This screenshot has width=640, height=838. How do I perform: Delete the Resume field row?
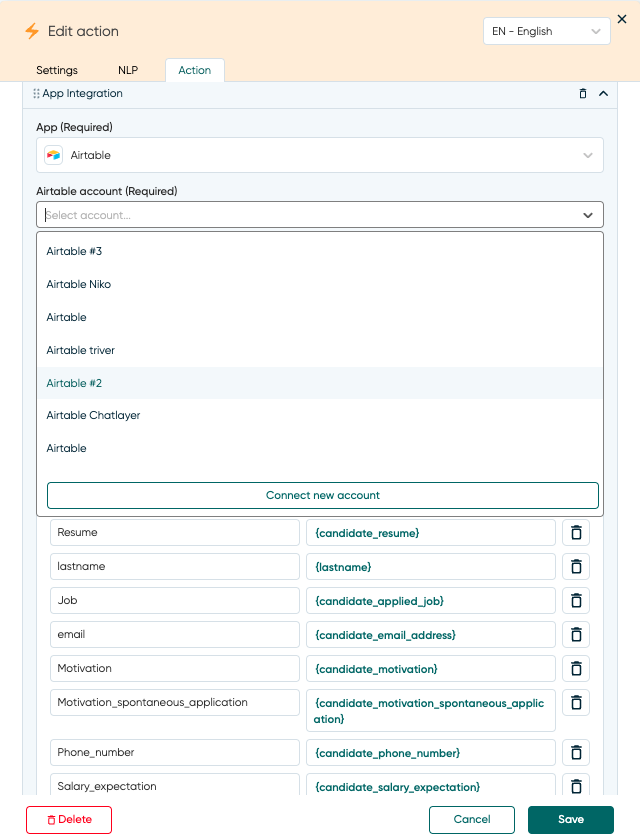[x=576, y=533]
